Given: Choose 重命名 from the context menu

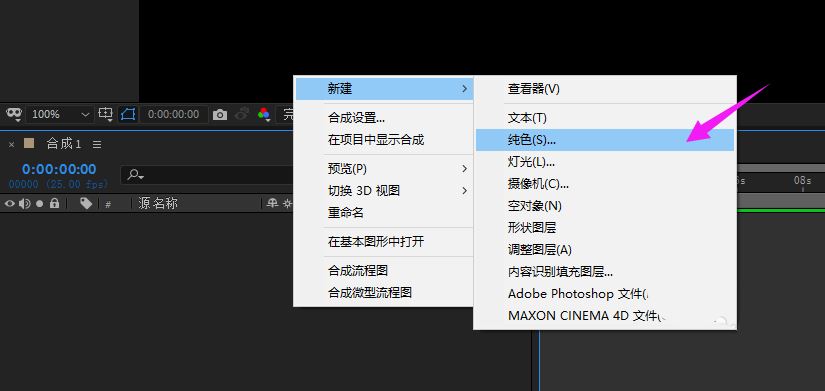Looking at the screenshot, I should (x=384, y=213).
